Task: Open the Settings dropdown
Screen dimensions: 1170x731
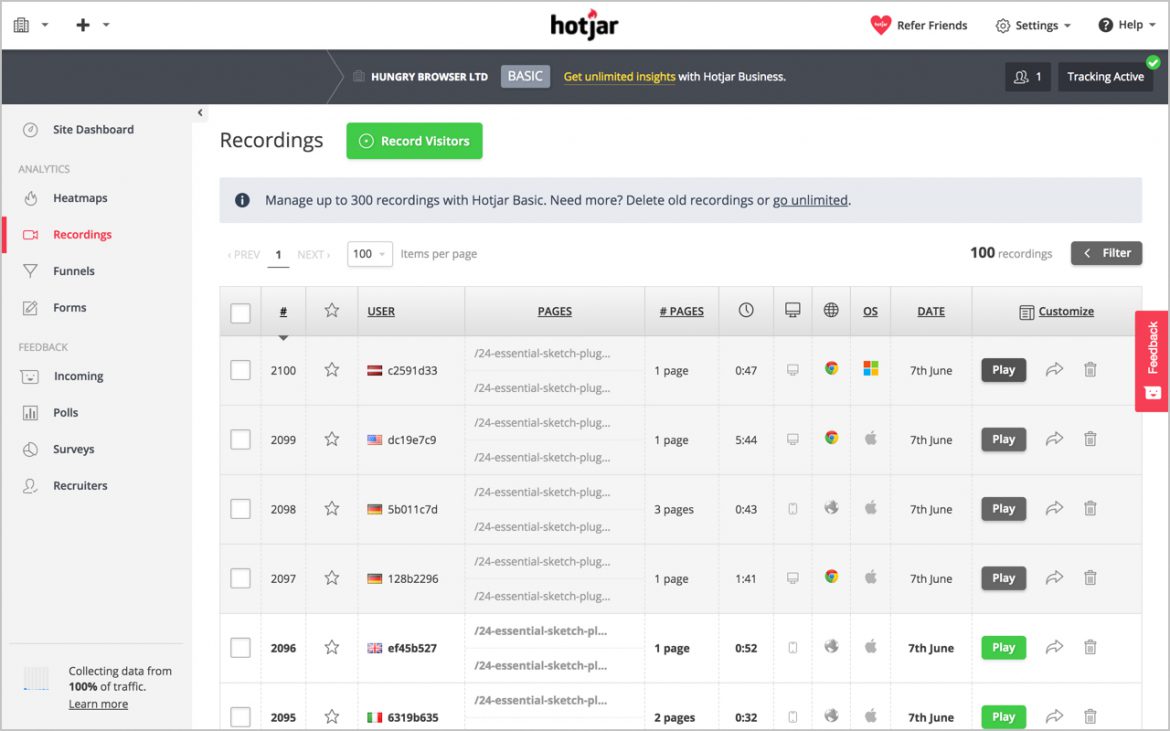Action: click(1033, 25)
